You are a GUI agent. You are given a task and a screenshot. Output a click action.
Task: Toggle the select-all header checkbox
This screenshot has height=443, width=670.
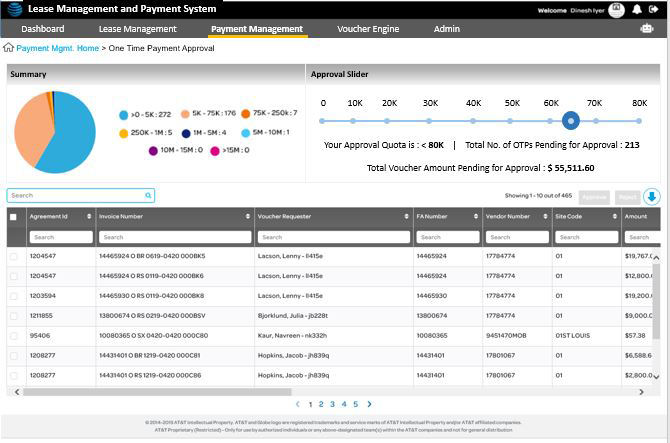pyautogui.click(x=13, y=217)
